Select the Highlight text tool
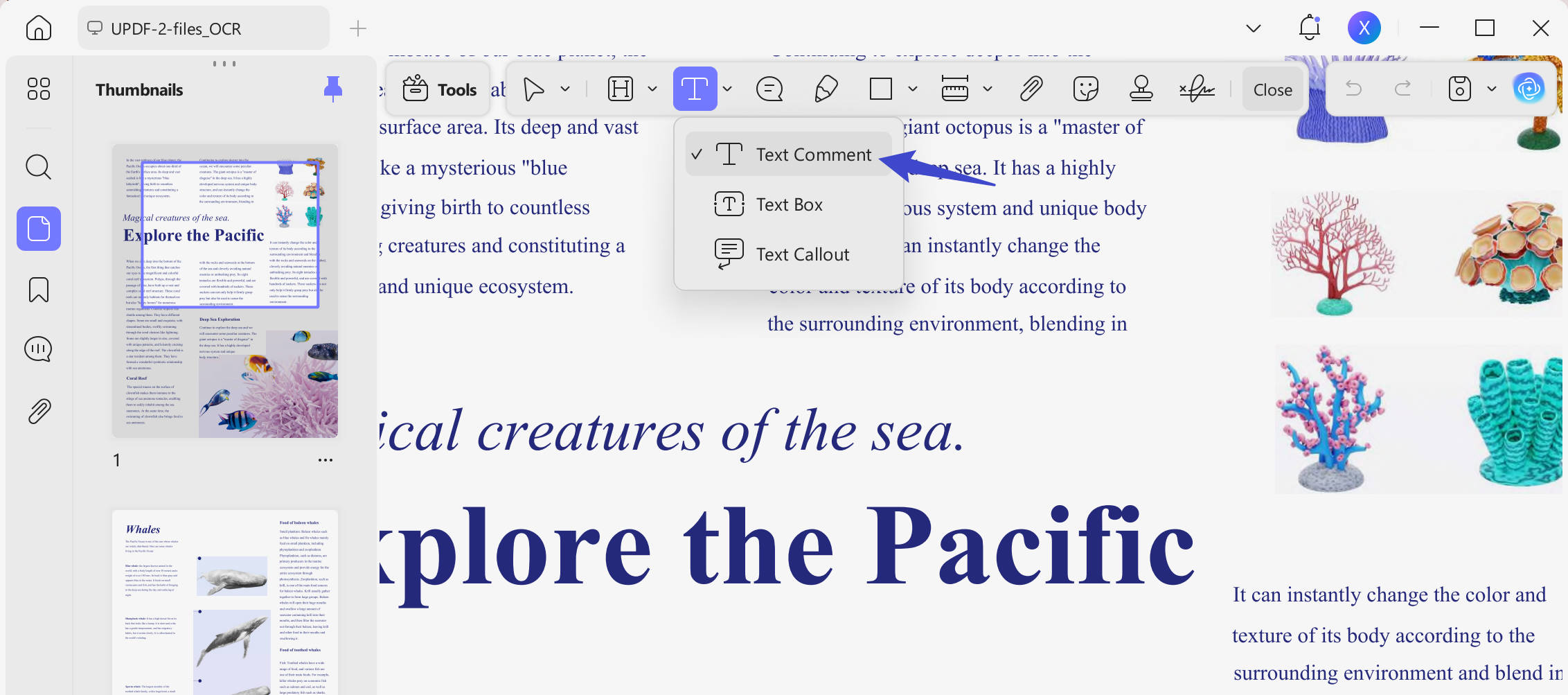1568x695 pixels. tap(621, 89)
